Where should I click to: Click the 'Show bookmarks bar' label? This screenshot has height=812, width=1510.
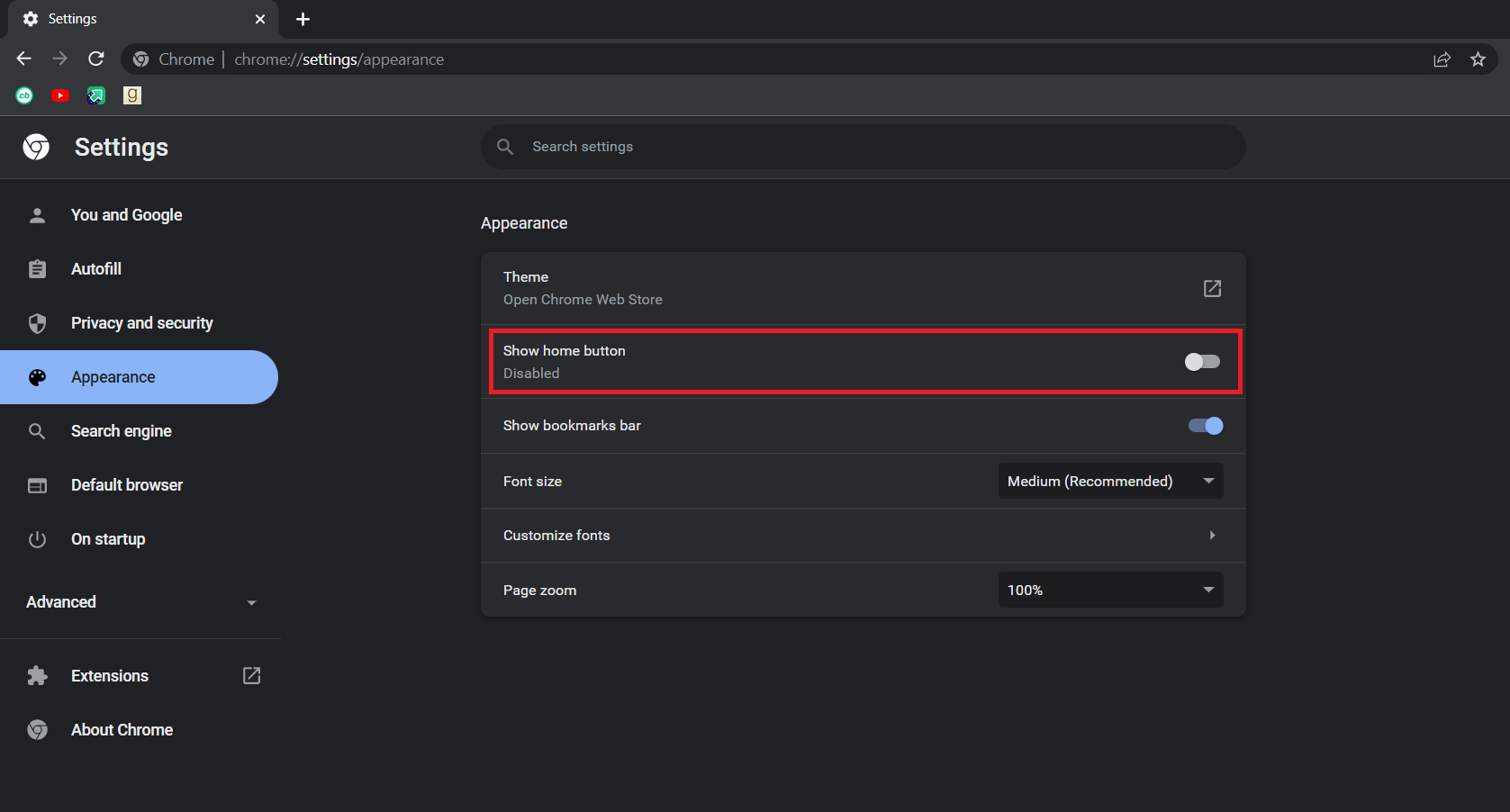coord(572,426)
